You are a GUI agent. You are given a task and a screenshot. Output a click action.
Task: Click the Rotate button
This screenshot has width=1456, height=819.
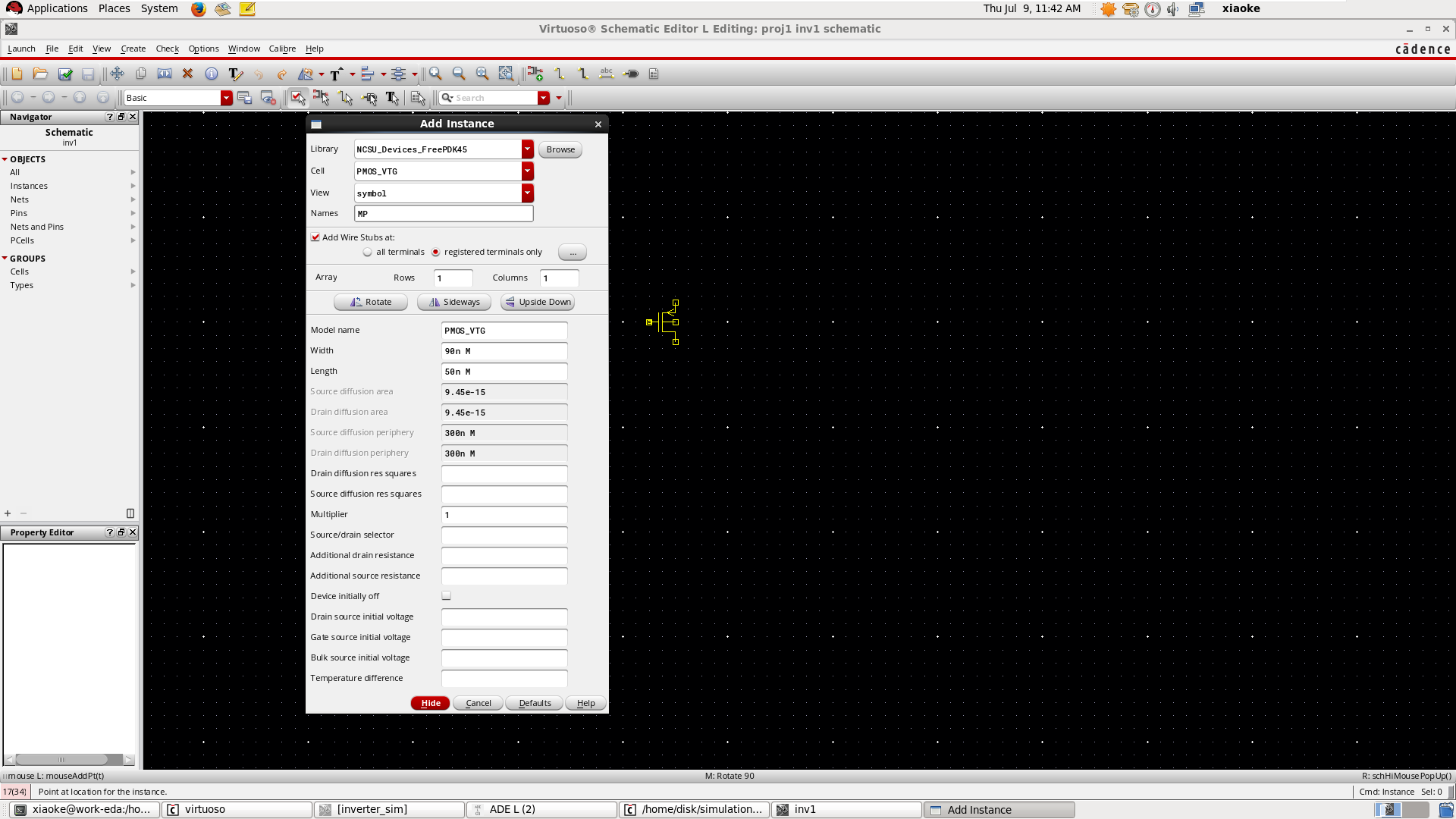pyautogui.click(x=371, y=302)
